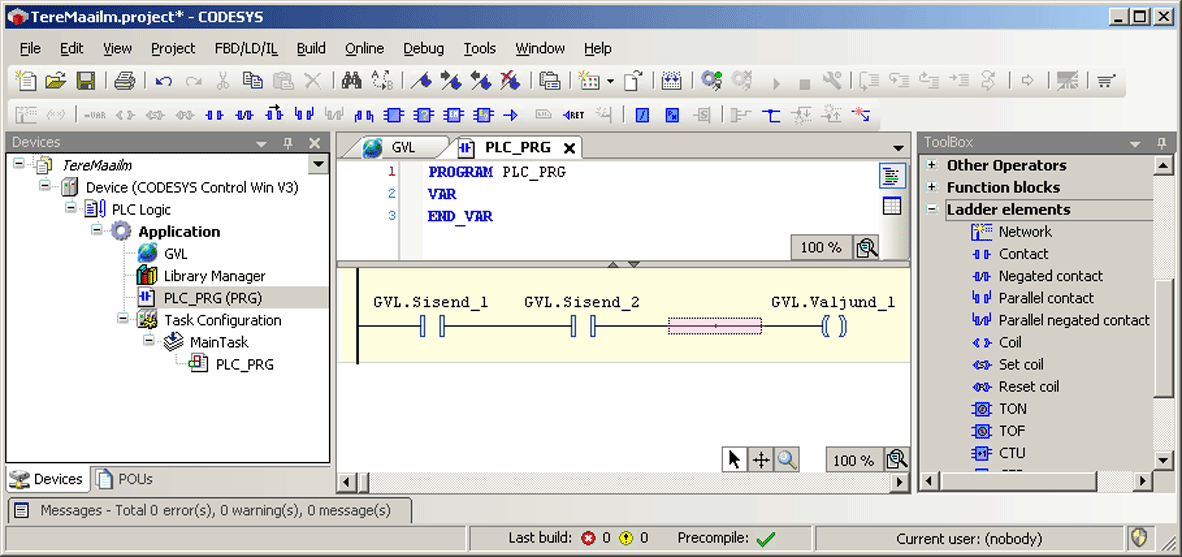Viewport: 1182px width, 557px height.
Task: Expand the Function blocks toolbox group
Action: tap(932, 187)
